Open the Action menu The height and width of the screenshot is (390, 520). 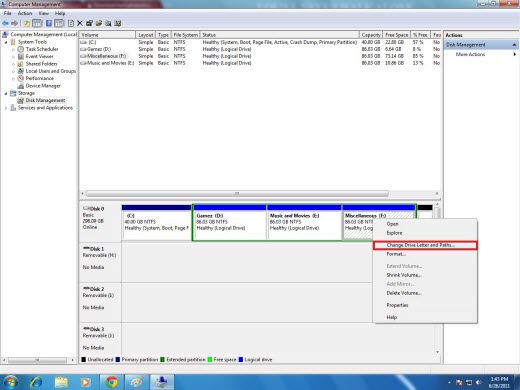(x=25, y=13)
